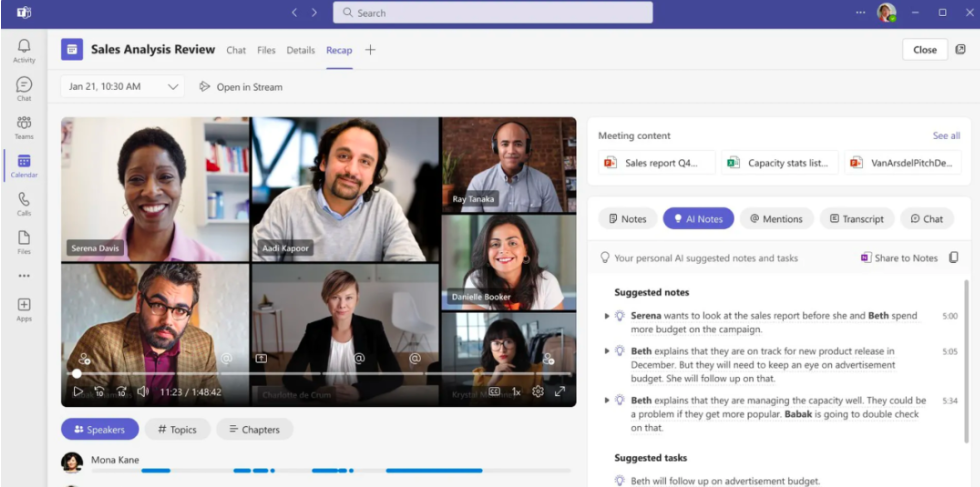The height and width of the screenshot is (487, 980).
Task: Expand the Serena sales report note
Action: tap(607, 316)
